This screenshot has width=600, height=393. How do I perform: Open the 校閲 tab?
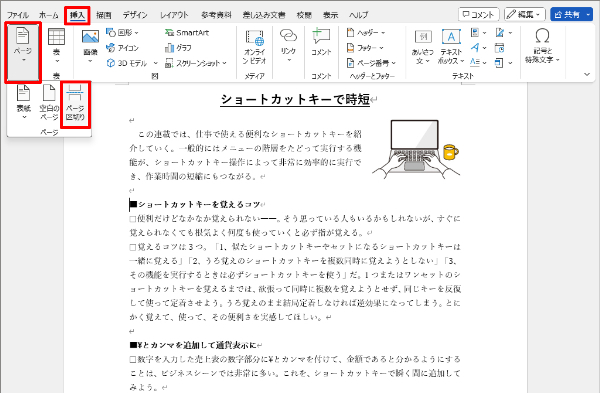pyautogui.click(x=304, y=15)
